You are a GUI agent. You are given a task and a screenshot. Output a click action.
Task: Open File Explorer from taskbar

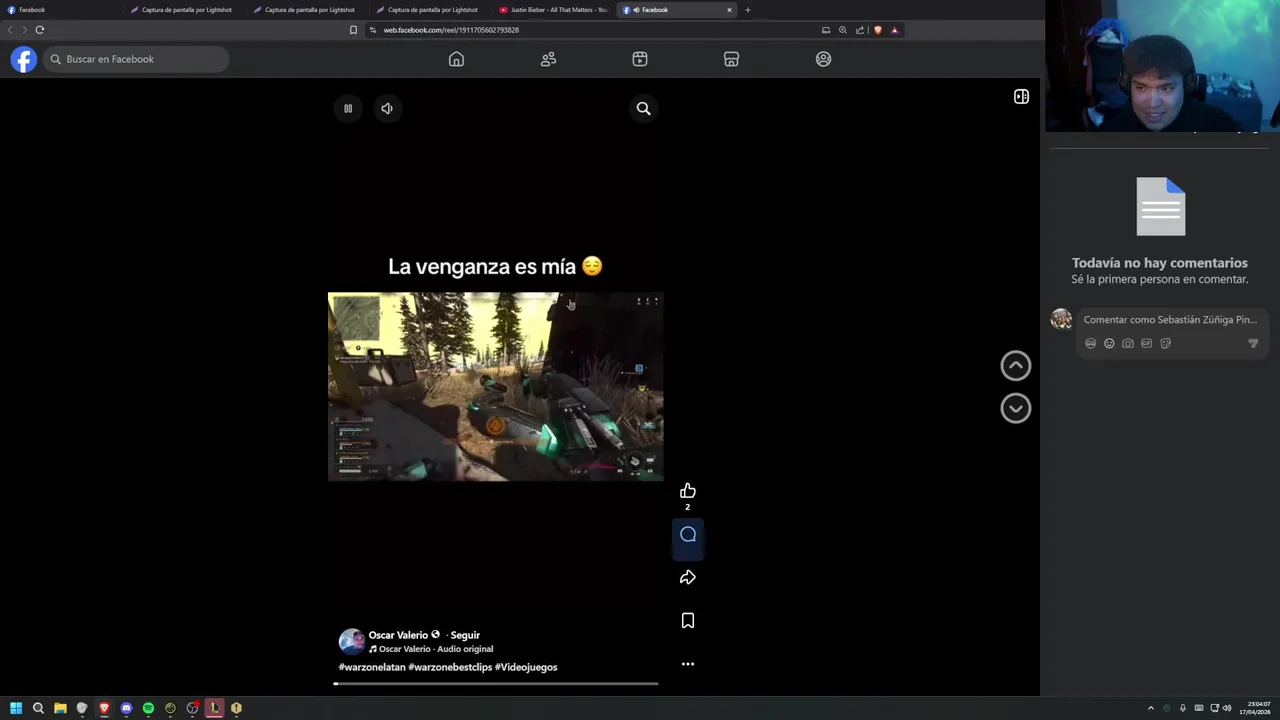point(60,708)
